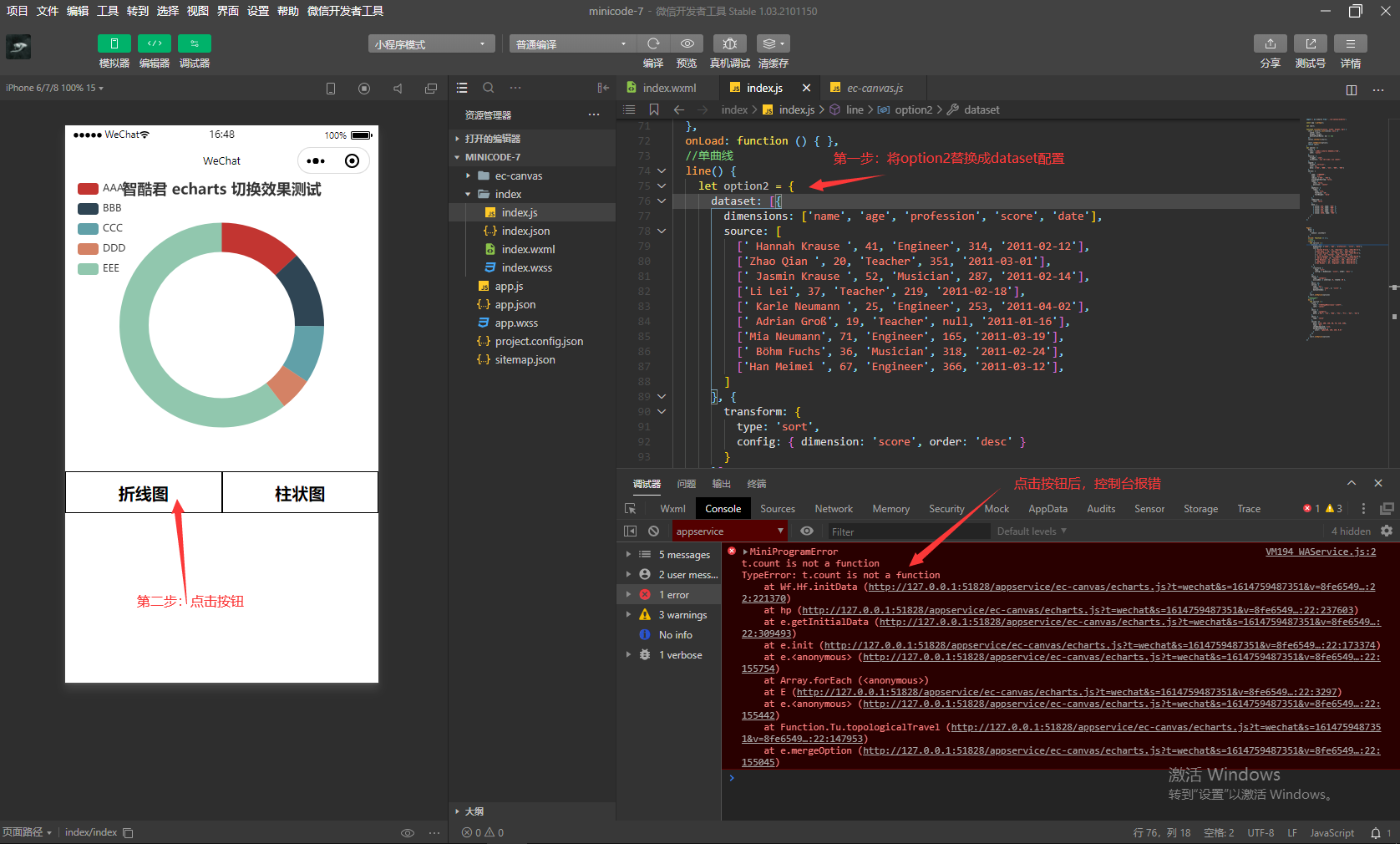Open the 测试号 test account icon
This screenshot has height=844, width=1400.
(1311, 43)
